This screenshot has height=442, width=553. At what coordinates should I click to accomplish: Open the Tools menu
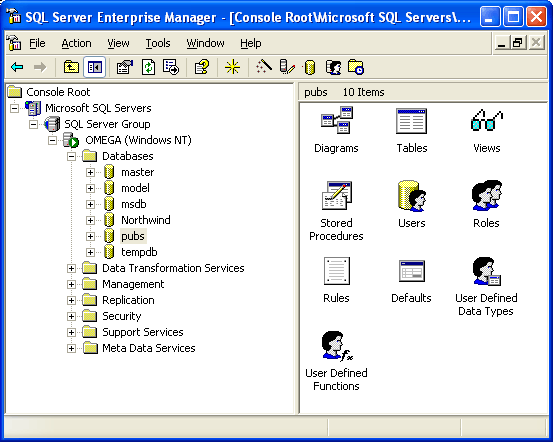(x=158, y=43)
